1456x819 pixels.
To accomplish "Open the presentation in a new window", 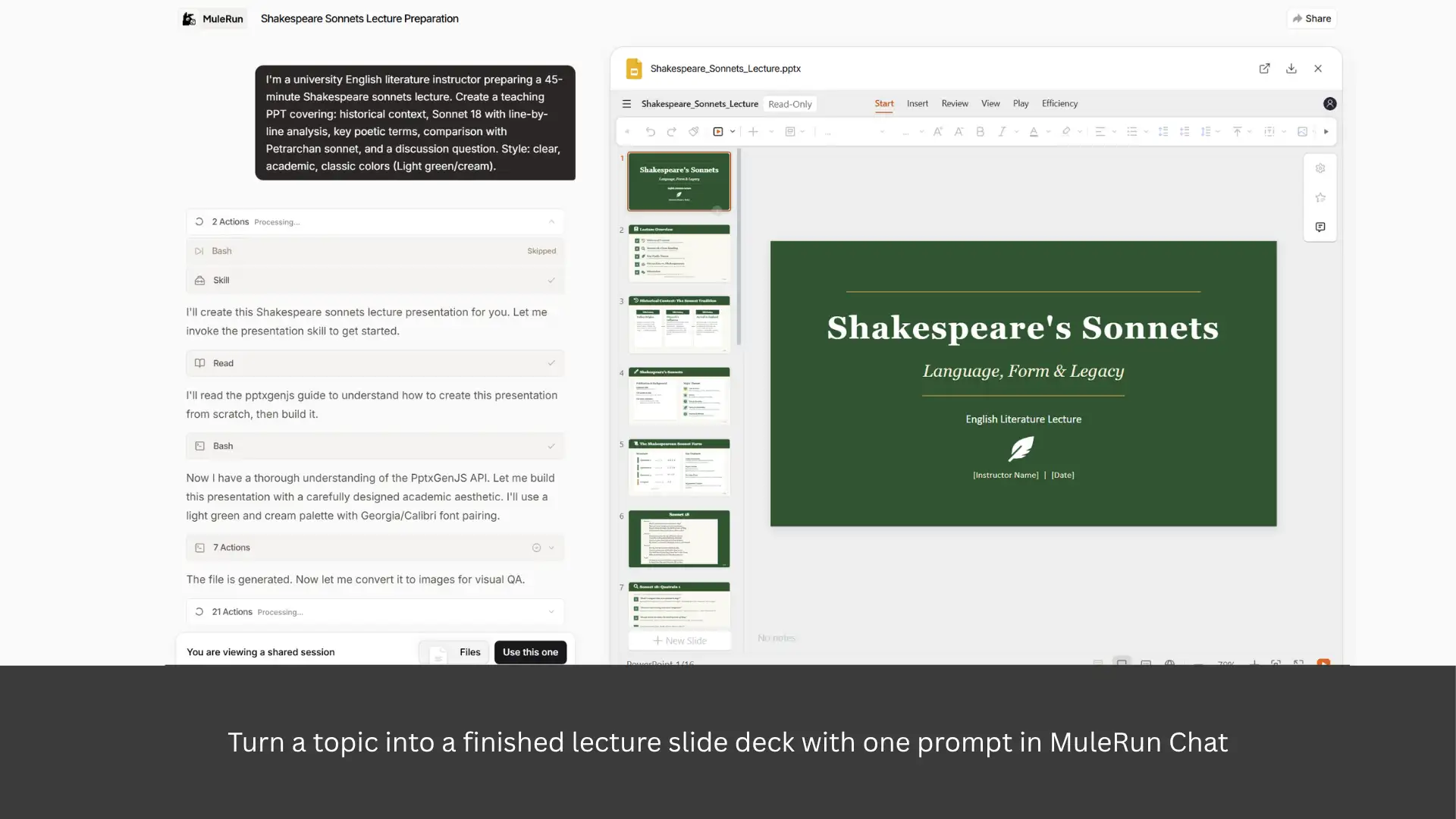I will [x=1265, y=68].
